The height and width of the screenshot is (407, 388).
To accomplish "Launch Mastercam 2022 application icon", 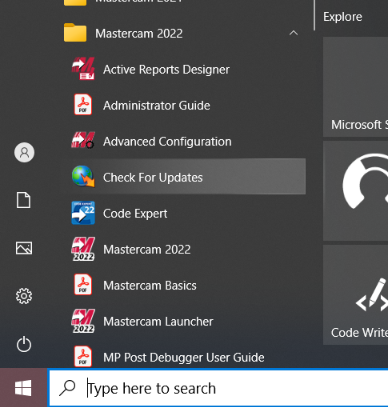I will pos(83,249).
